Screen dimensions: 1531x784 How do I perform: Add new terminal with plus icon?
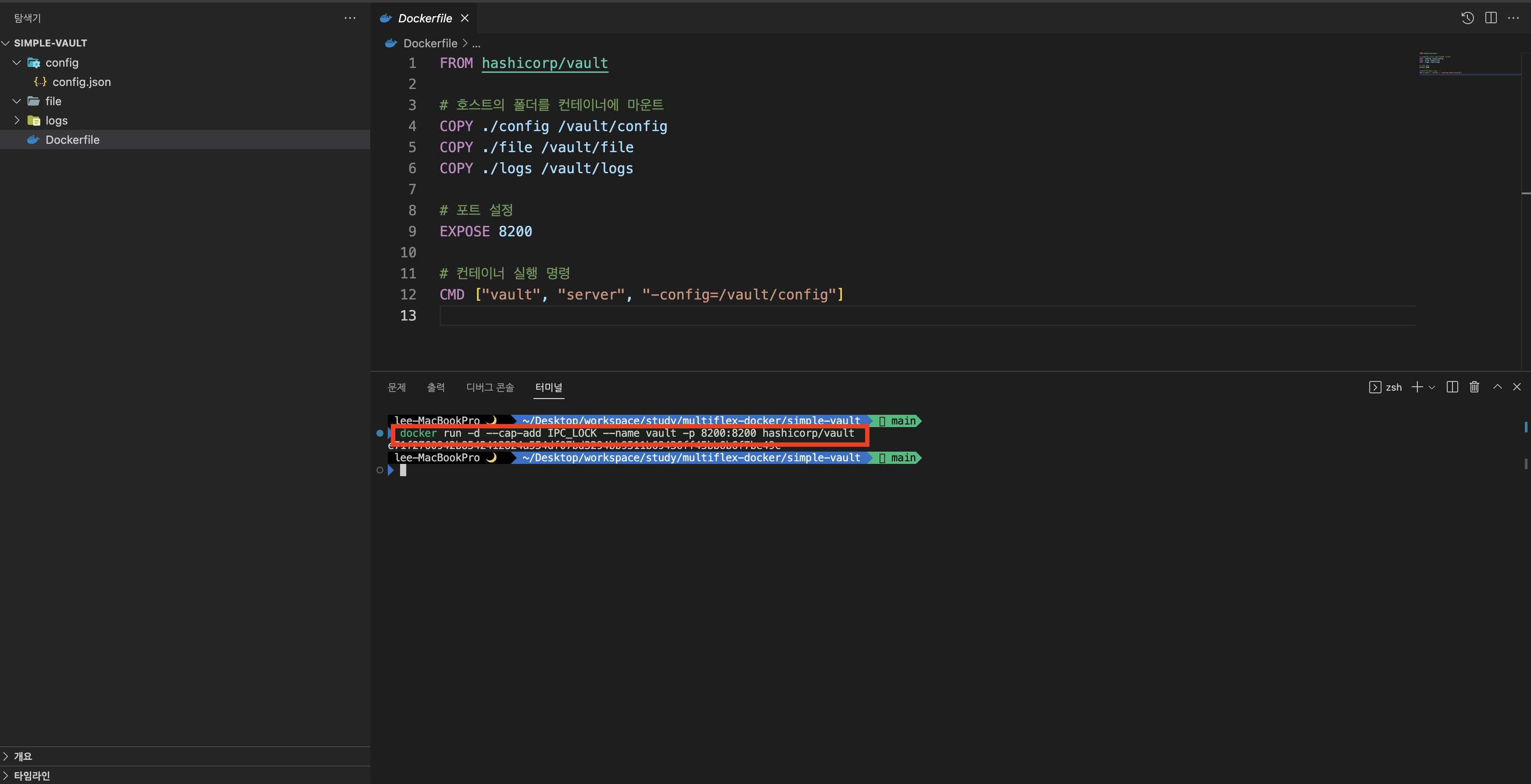(x=1417, y=387)
